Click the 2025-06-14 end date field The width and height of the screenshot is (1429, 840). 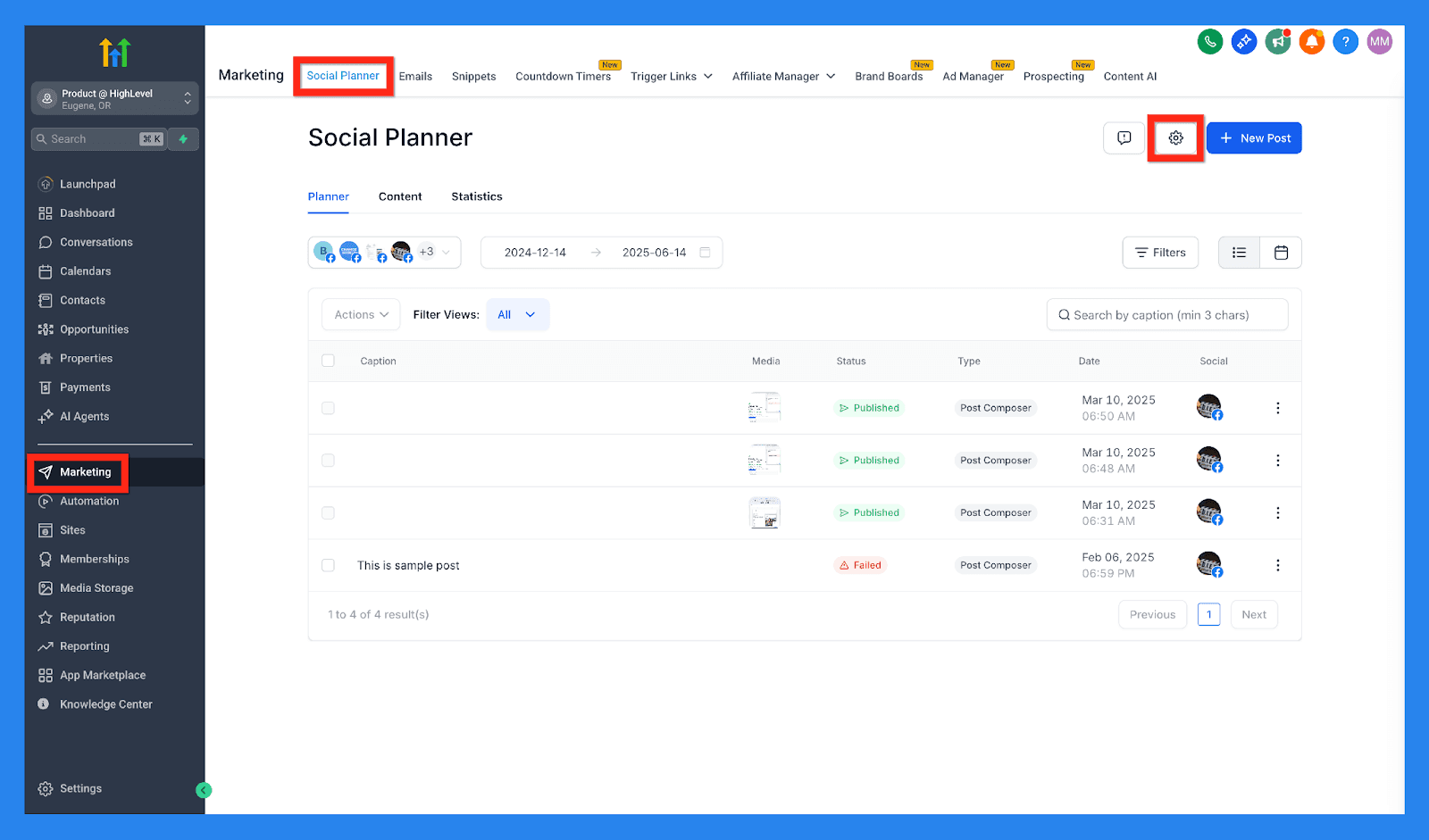pyautogui.click(x=655, y=253)
